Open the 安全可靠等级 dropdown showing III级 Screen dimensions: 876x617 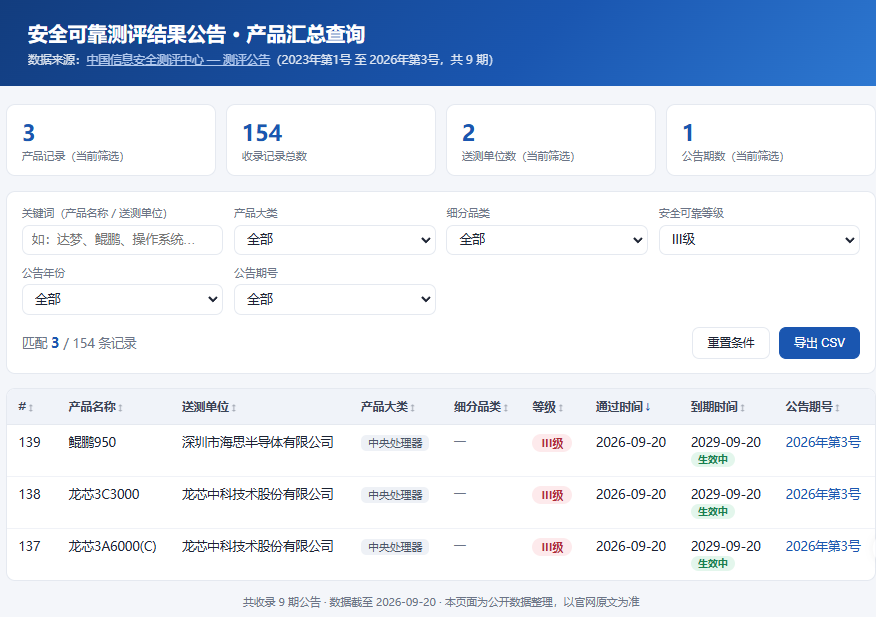(x=759, y=240)
